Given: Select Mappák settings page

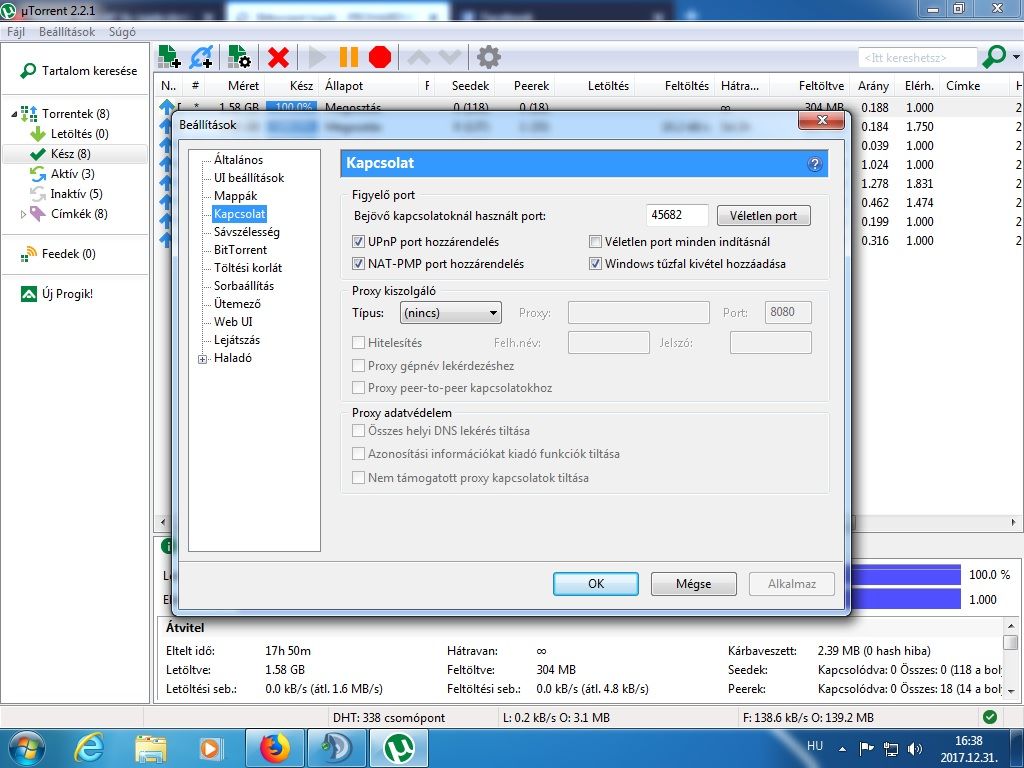Looking at the screenshot, I should coord(236,196).
